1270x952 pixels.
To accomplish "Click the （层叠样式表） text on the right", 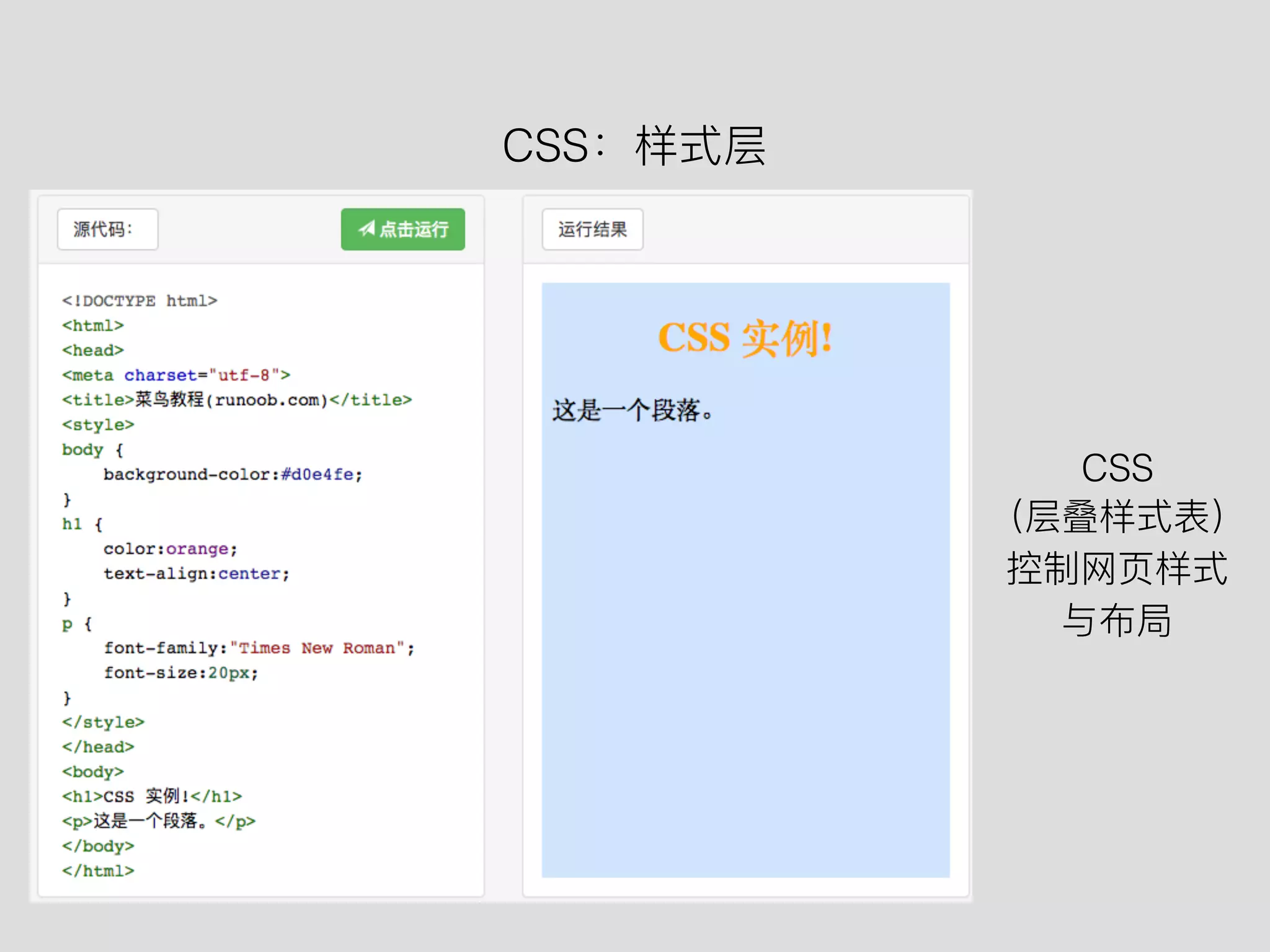I will point(1117,517).
